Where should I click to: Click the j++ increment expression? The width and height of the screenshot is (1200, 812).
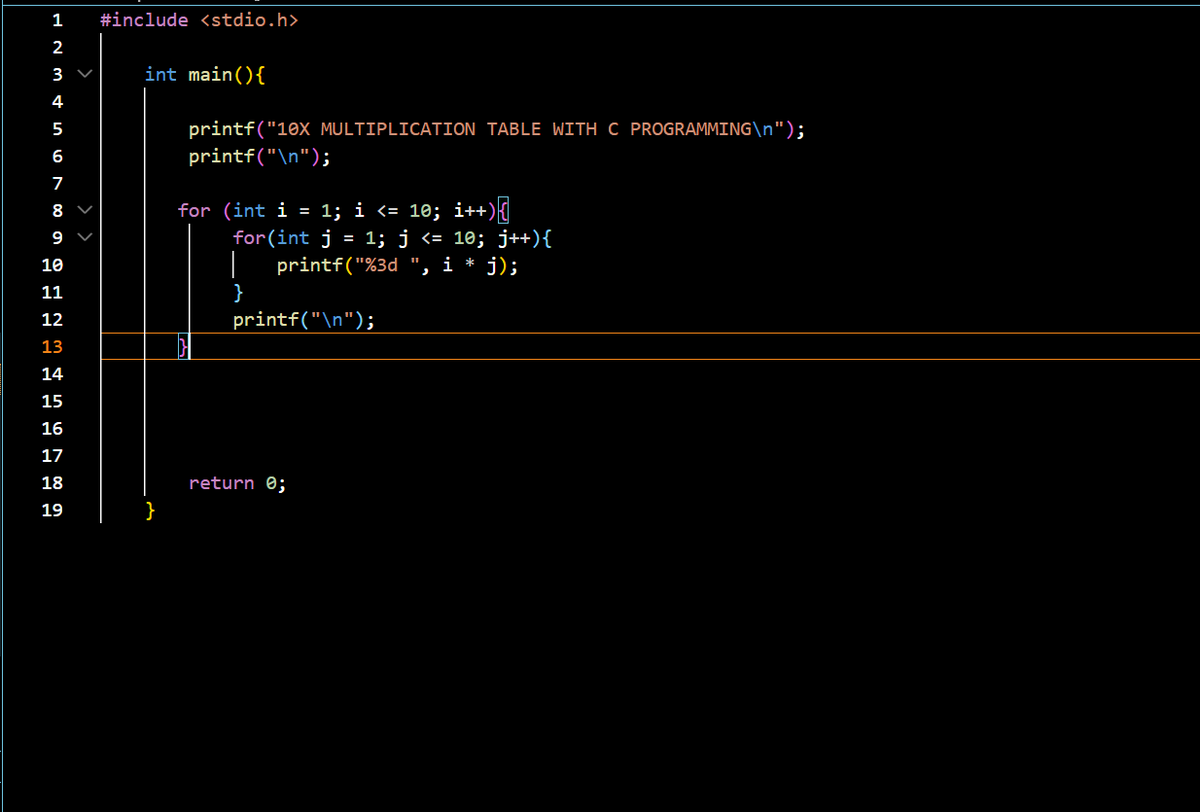click(x=513, y=238)
